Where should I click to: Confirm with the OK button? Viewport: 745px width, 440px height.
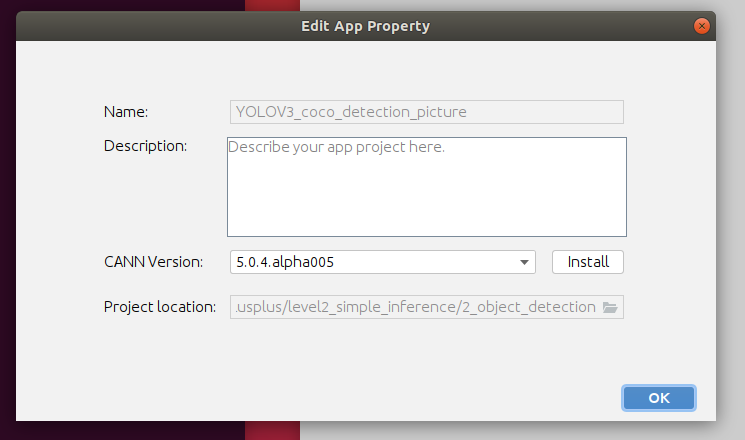click(x=658, y=398)
